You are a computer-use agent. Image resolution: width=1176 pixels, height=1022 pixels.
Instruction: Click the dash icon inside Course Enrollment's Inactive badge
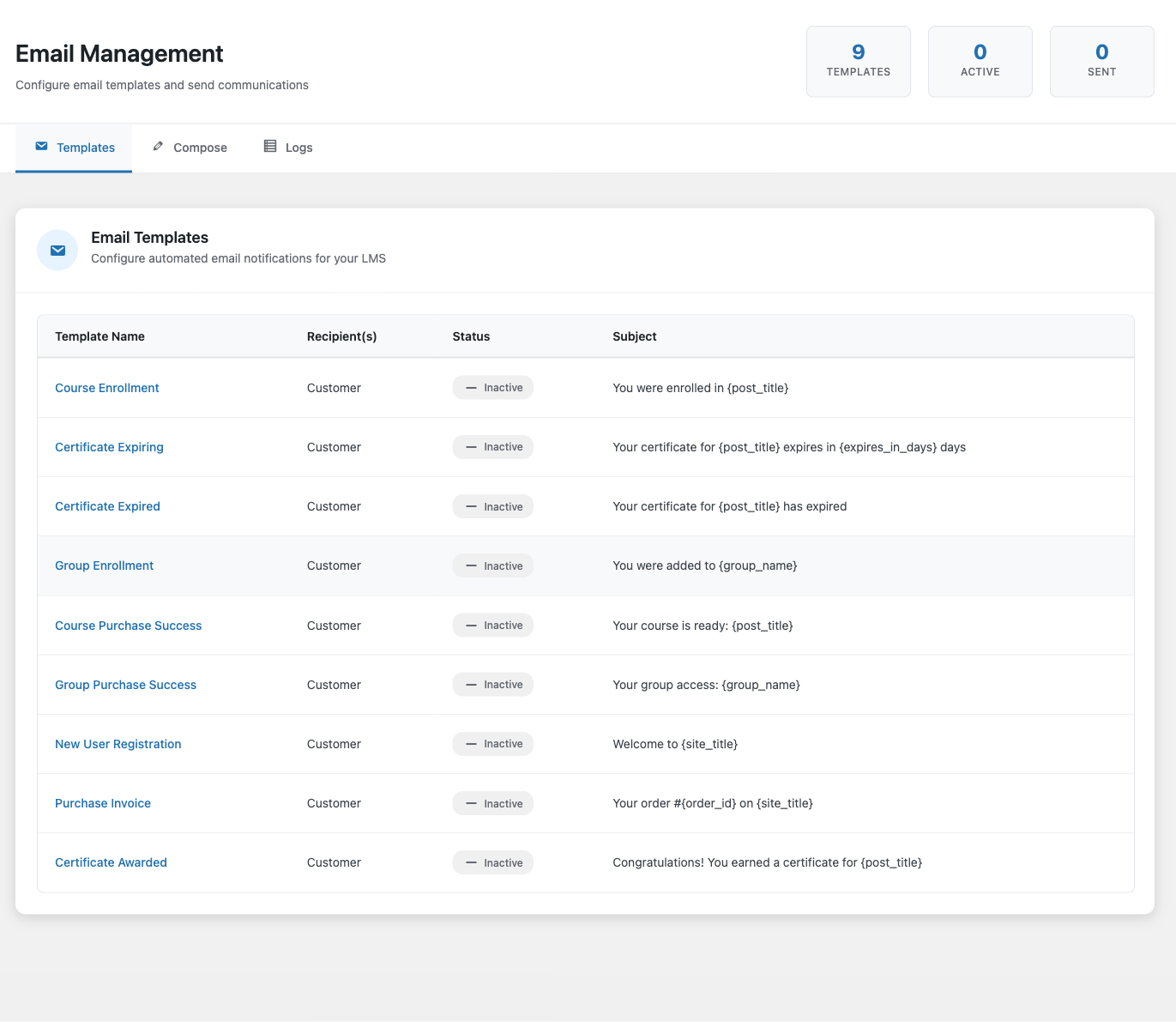470,387
